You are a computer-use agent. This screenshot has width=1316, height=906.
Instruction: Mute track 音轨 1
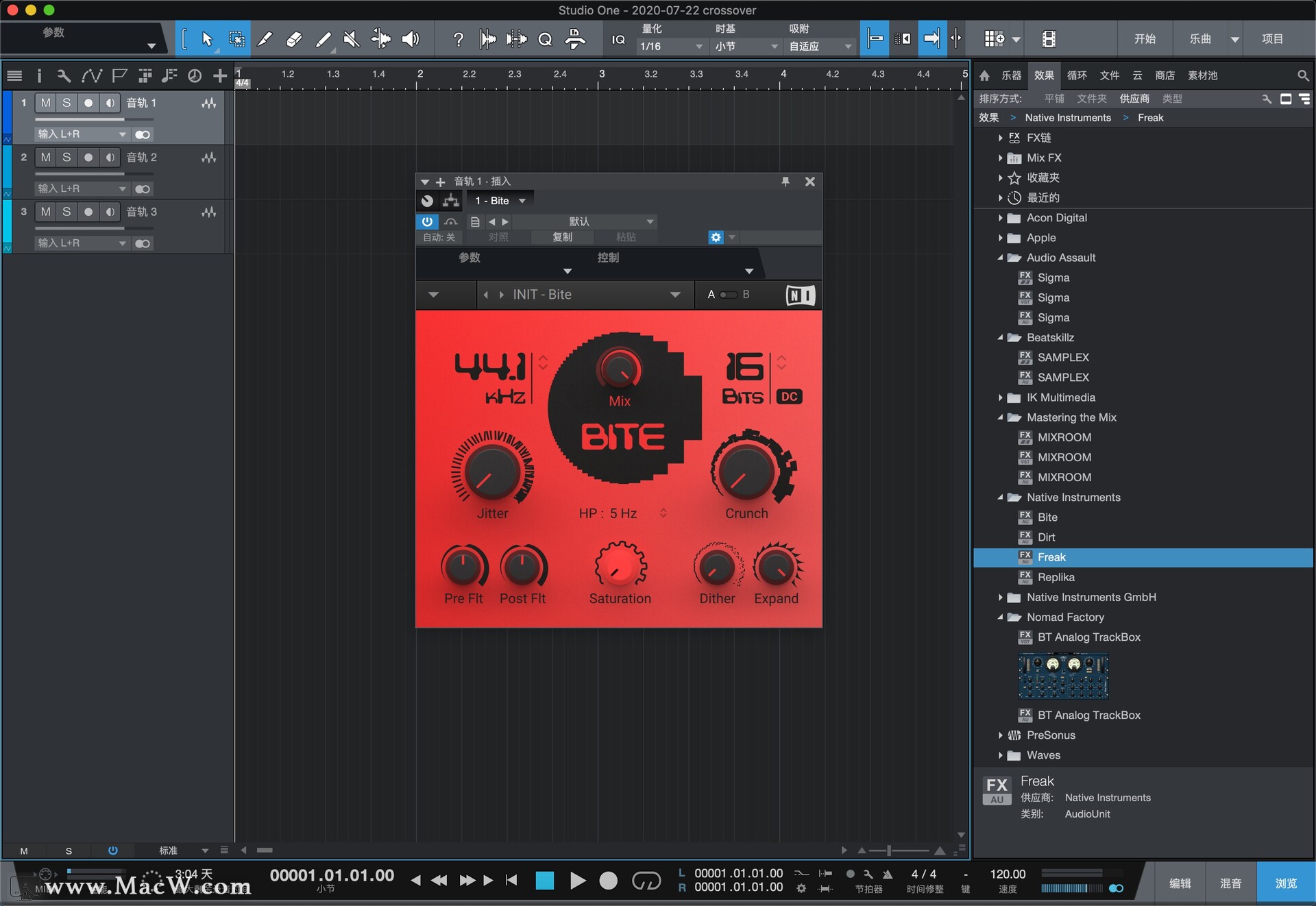click(45, 103)
